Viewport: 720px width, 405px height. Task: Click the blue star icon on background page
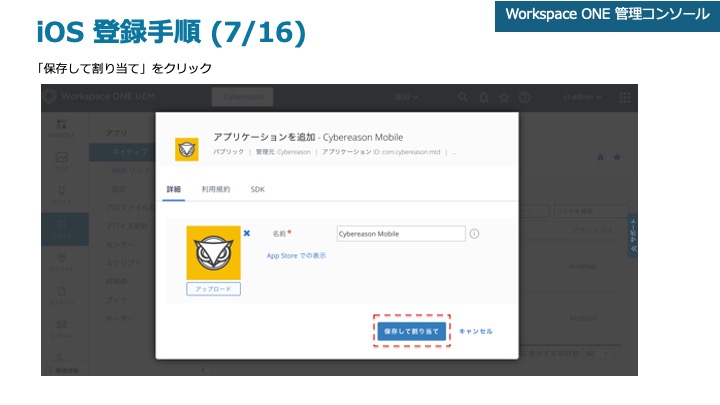pyautogui.click(x=617, y=157)
